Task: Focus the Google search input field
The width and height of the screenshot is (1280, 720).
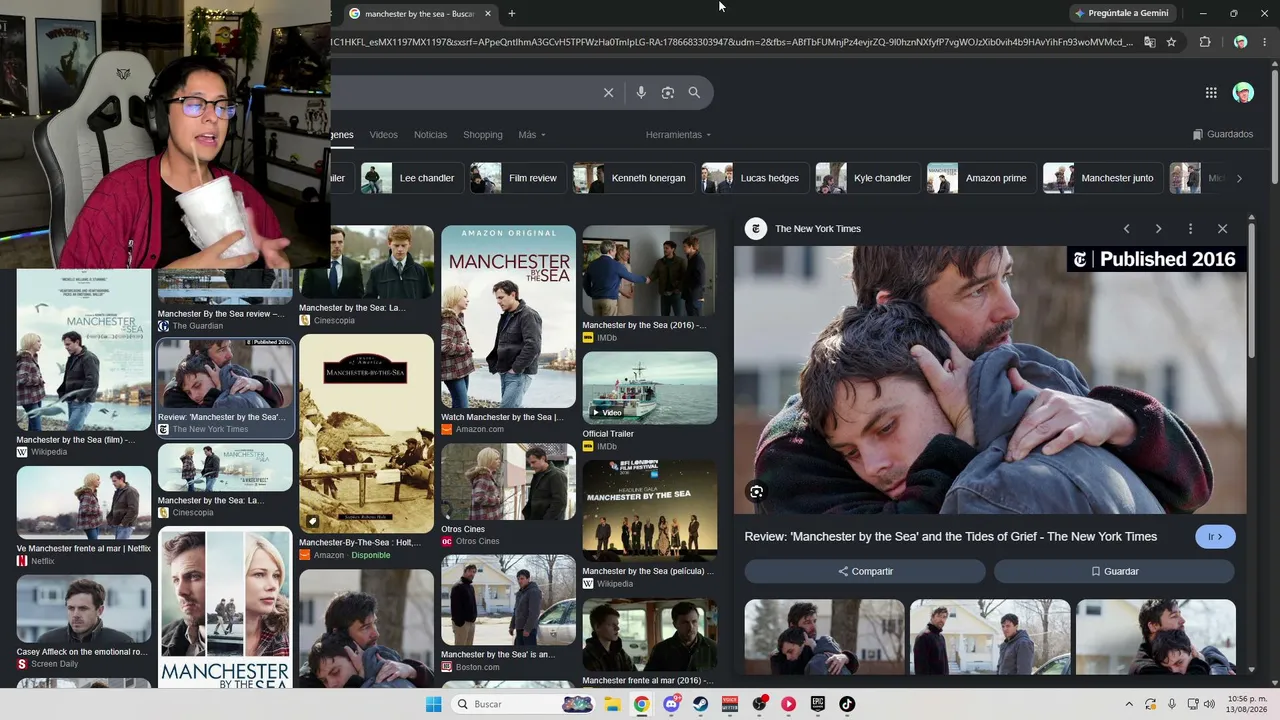Action: (464, 93)
